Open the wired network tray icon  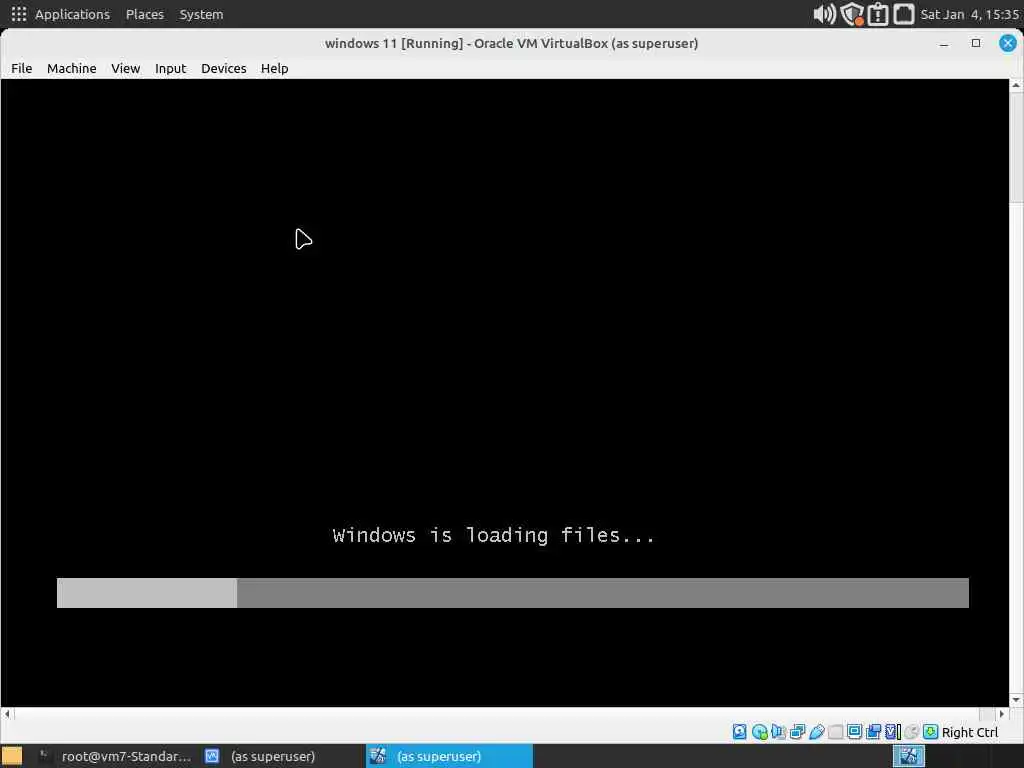coord(904,14)
